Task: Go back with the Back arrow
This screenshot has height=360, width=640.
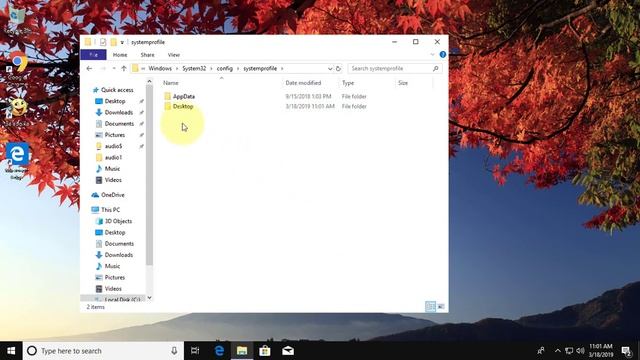Action: pos(89,69)
